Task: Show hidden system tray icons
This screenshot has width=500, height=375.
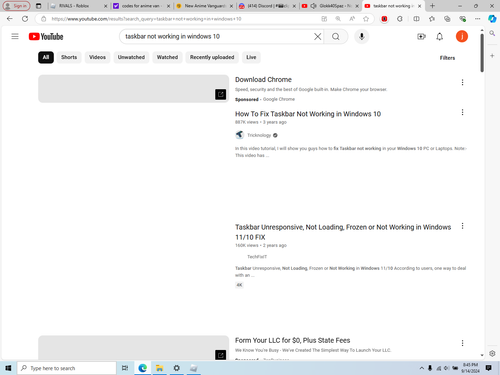Action: 421,368
